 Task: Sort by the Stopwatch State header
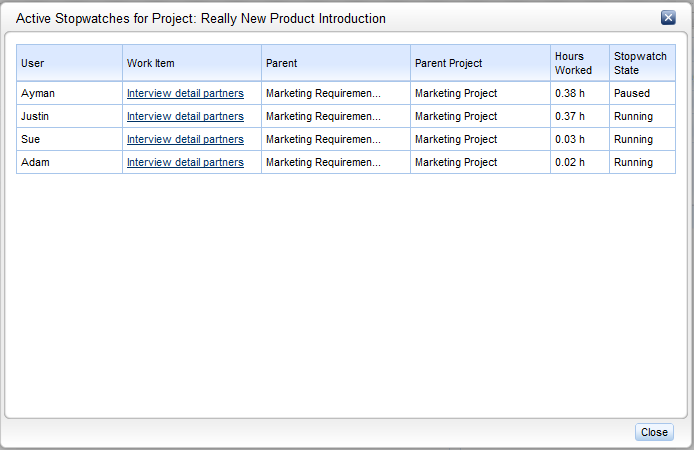(x=642, y=63)
